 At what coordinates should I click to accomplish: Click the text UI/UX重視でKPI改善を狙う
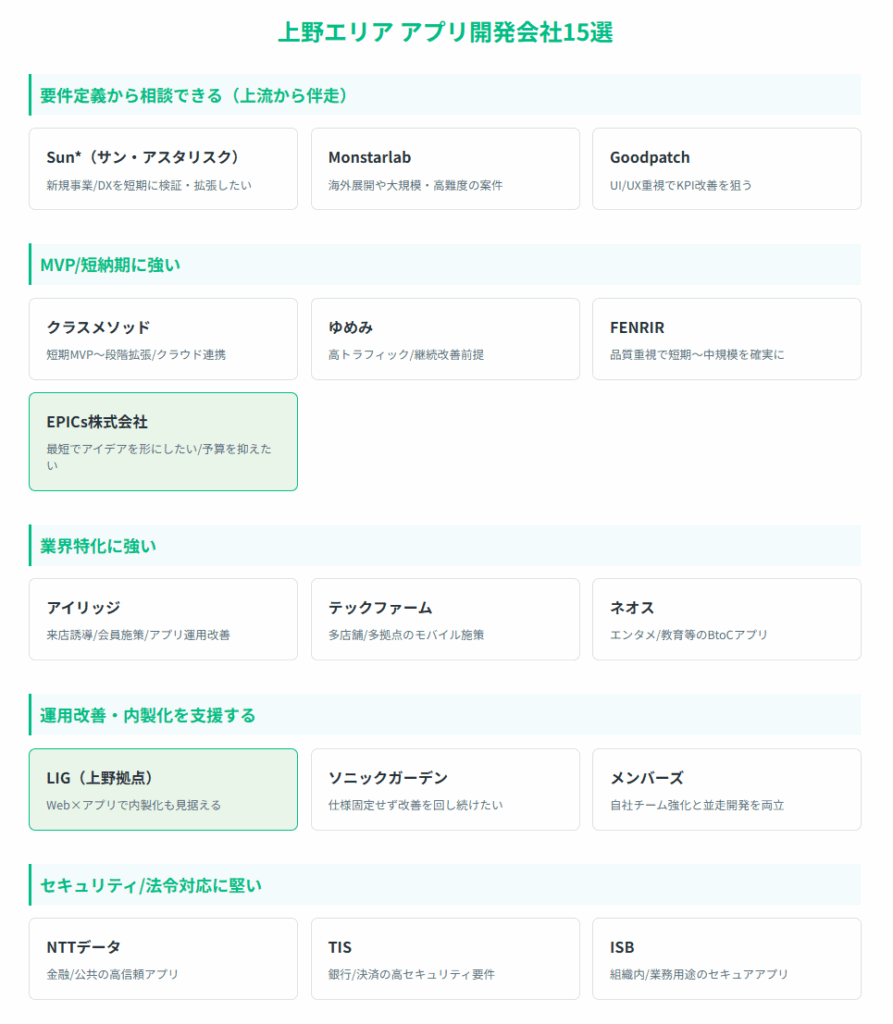tap(681, 185)
